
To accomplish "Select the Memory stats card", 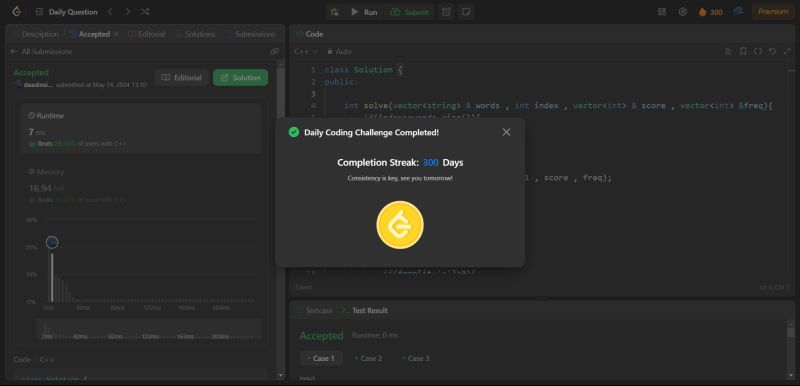I will coord(141,187).
